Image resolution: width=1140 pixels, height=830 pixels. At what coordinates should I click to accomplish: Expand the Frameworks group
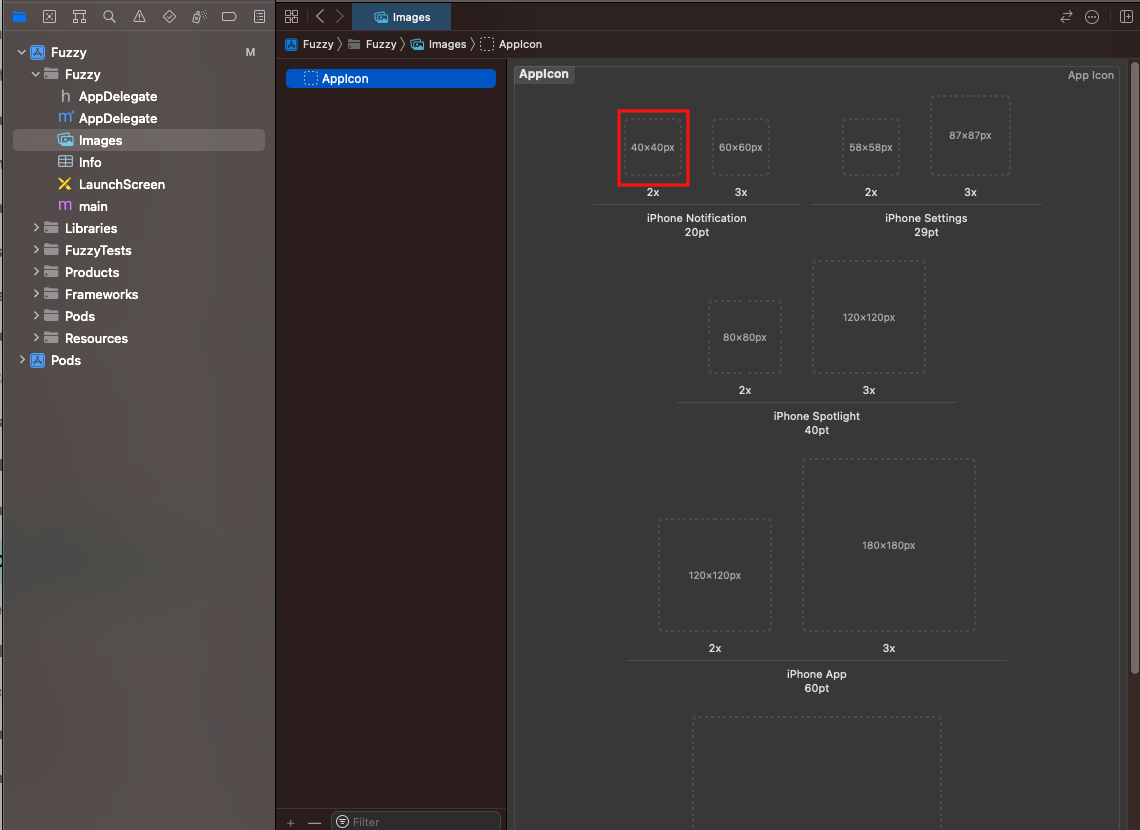[37, 294]
